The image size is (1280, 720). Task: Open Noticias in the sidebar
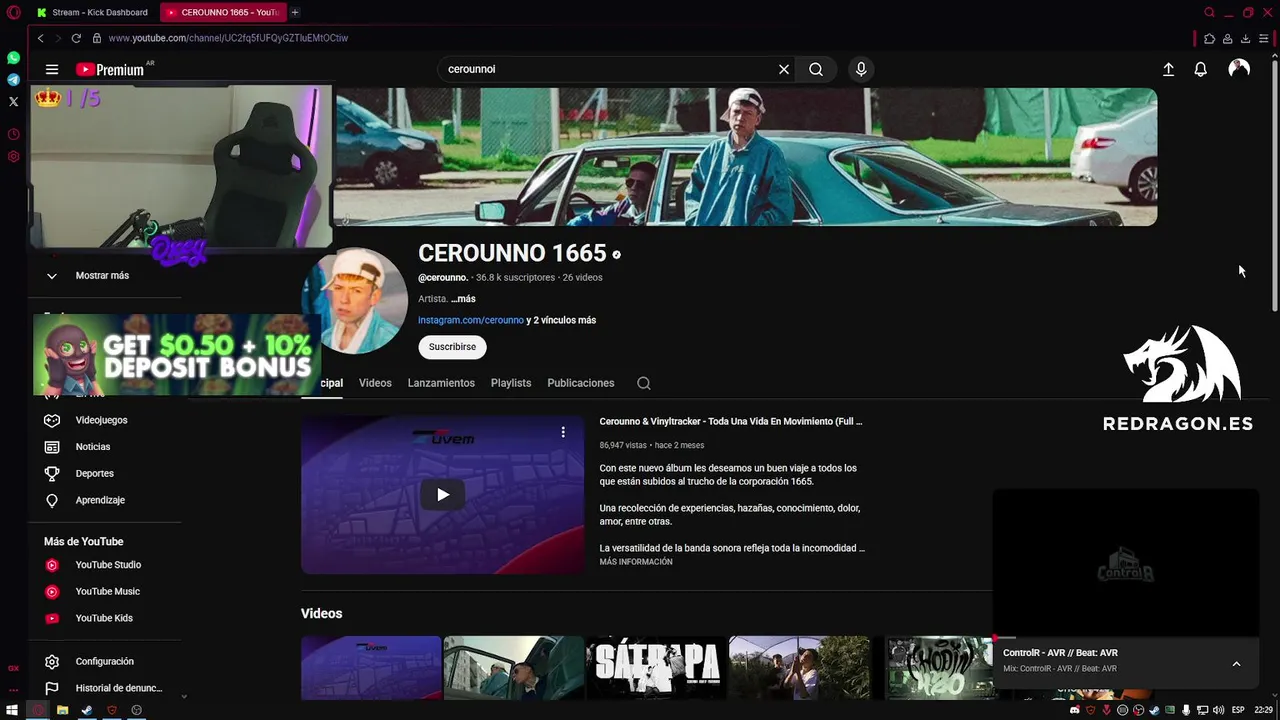pos(92,447)
